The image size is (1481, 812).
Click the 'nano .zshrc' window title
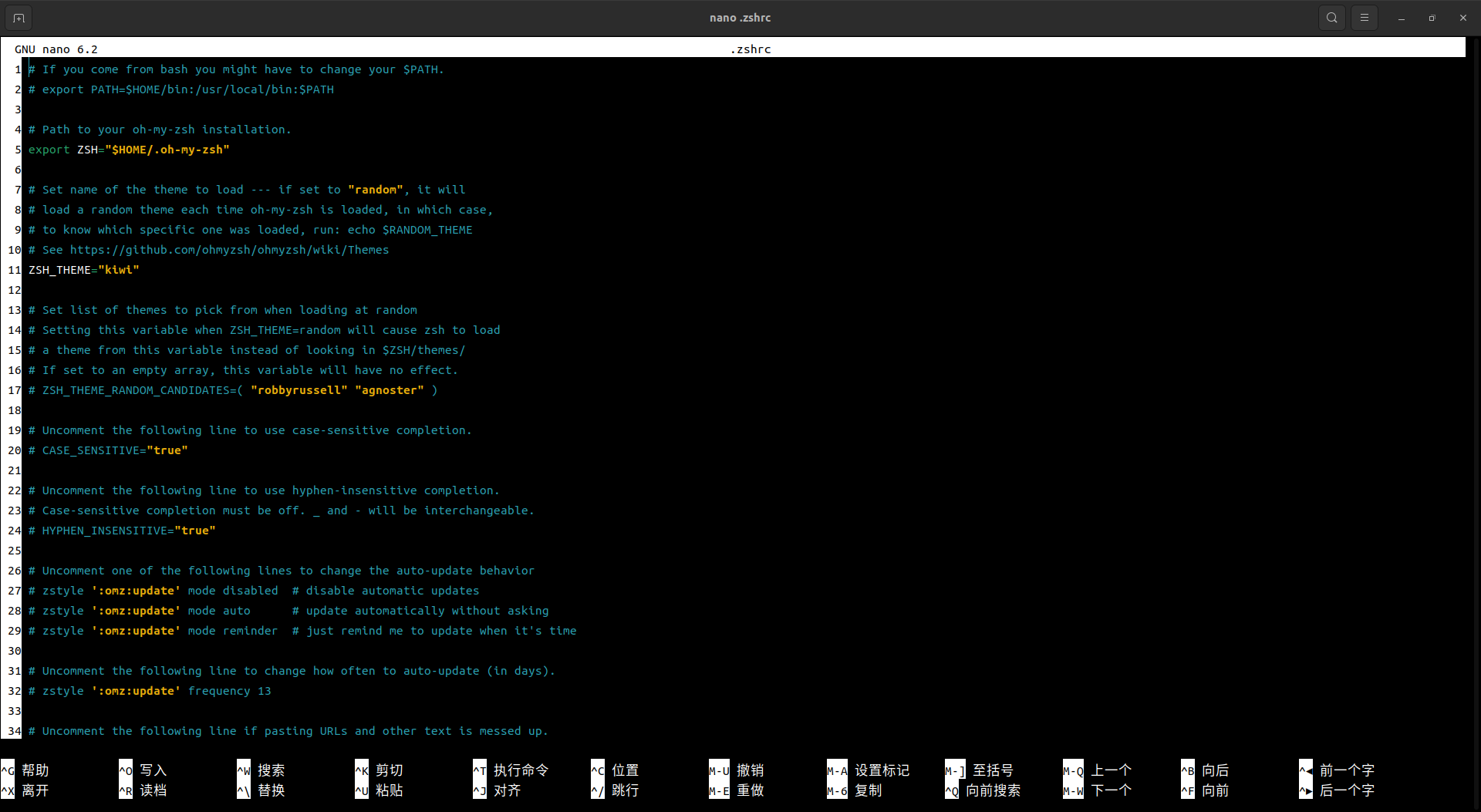740,18
